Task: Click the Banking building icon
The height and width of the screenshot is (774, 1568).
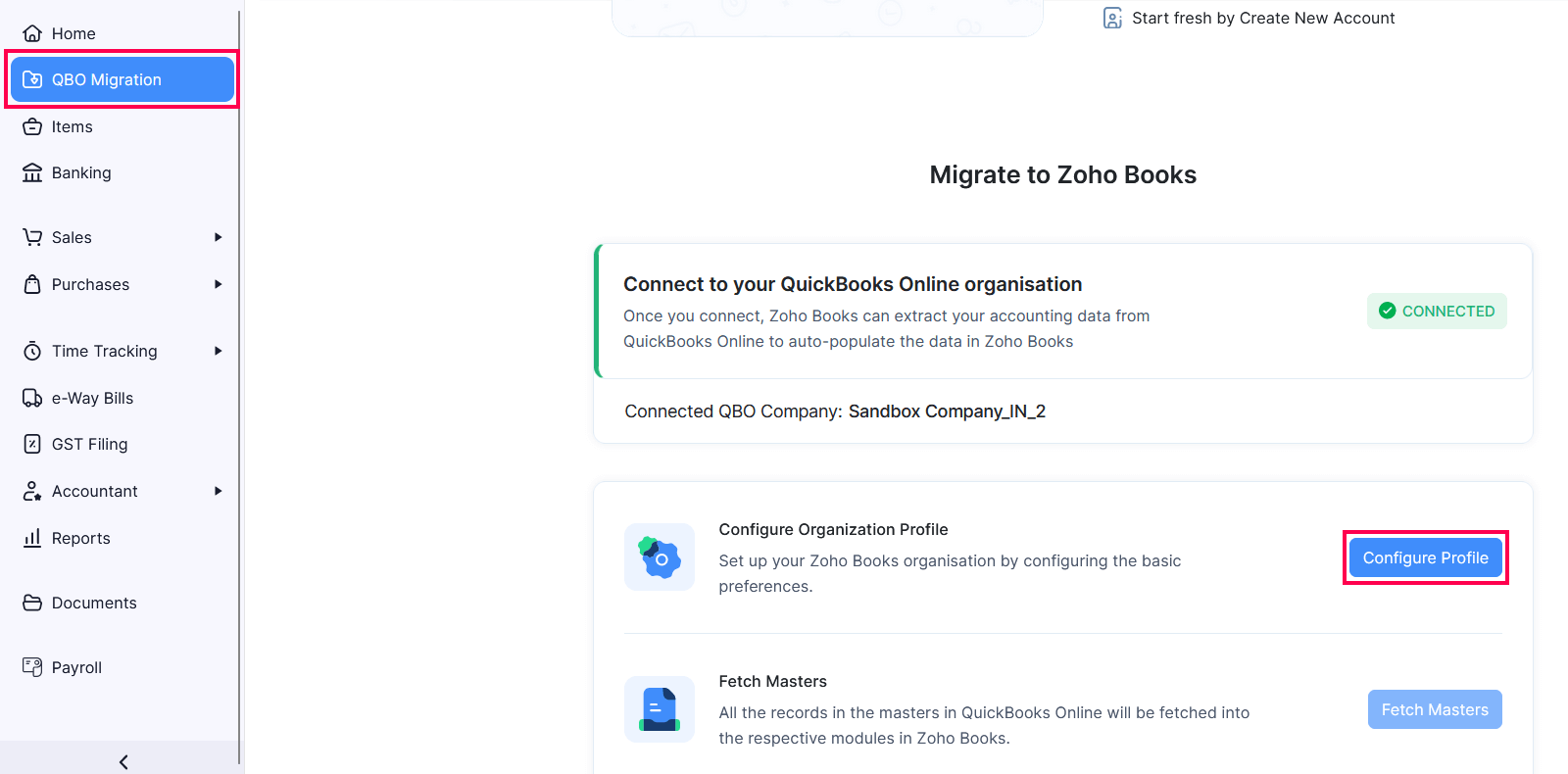Action: (x=32, y=172)
